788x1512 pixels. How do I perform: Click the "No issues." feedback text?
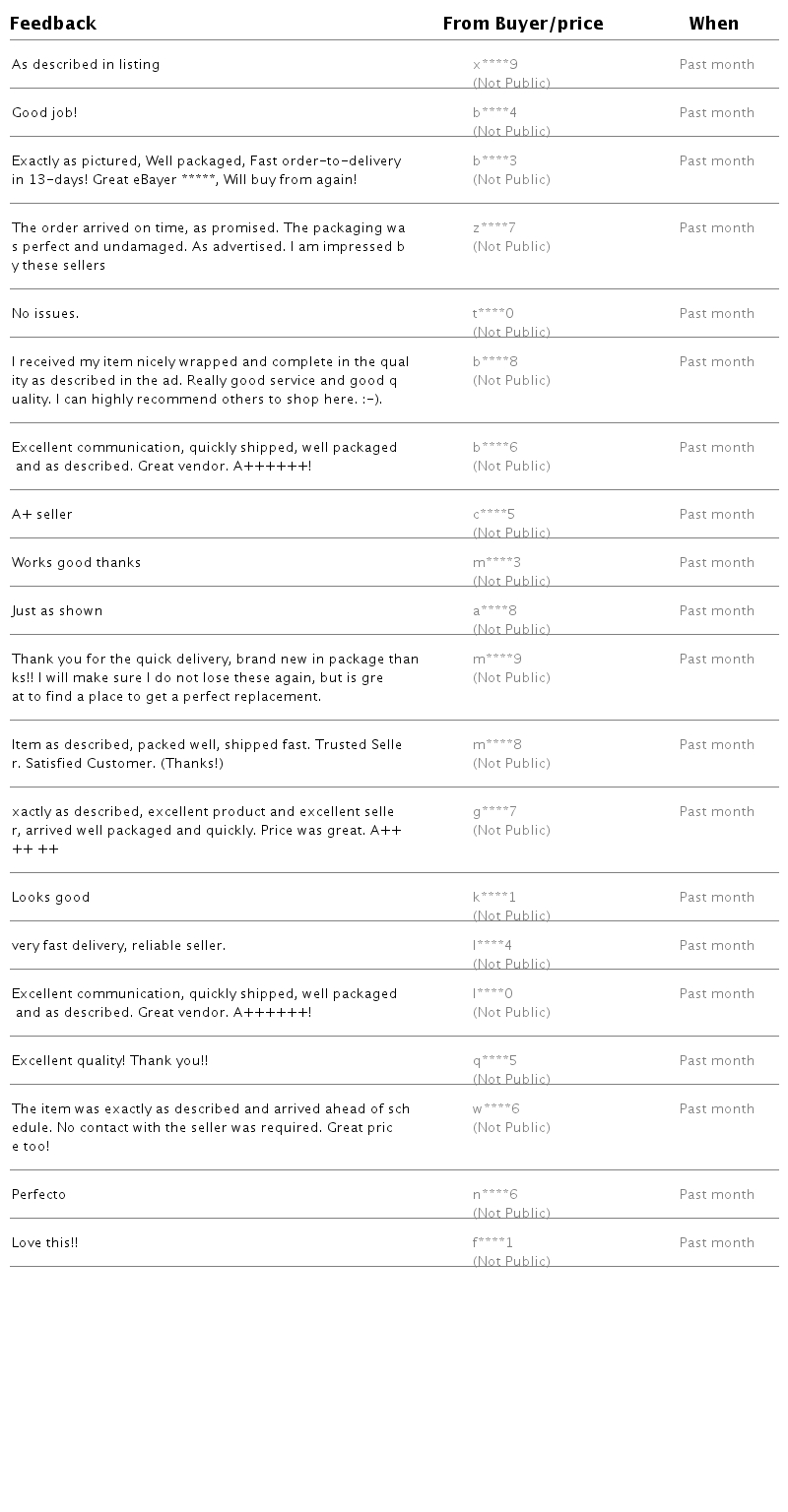click(x=45, y=314)
